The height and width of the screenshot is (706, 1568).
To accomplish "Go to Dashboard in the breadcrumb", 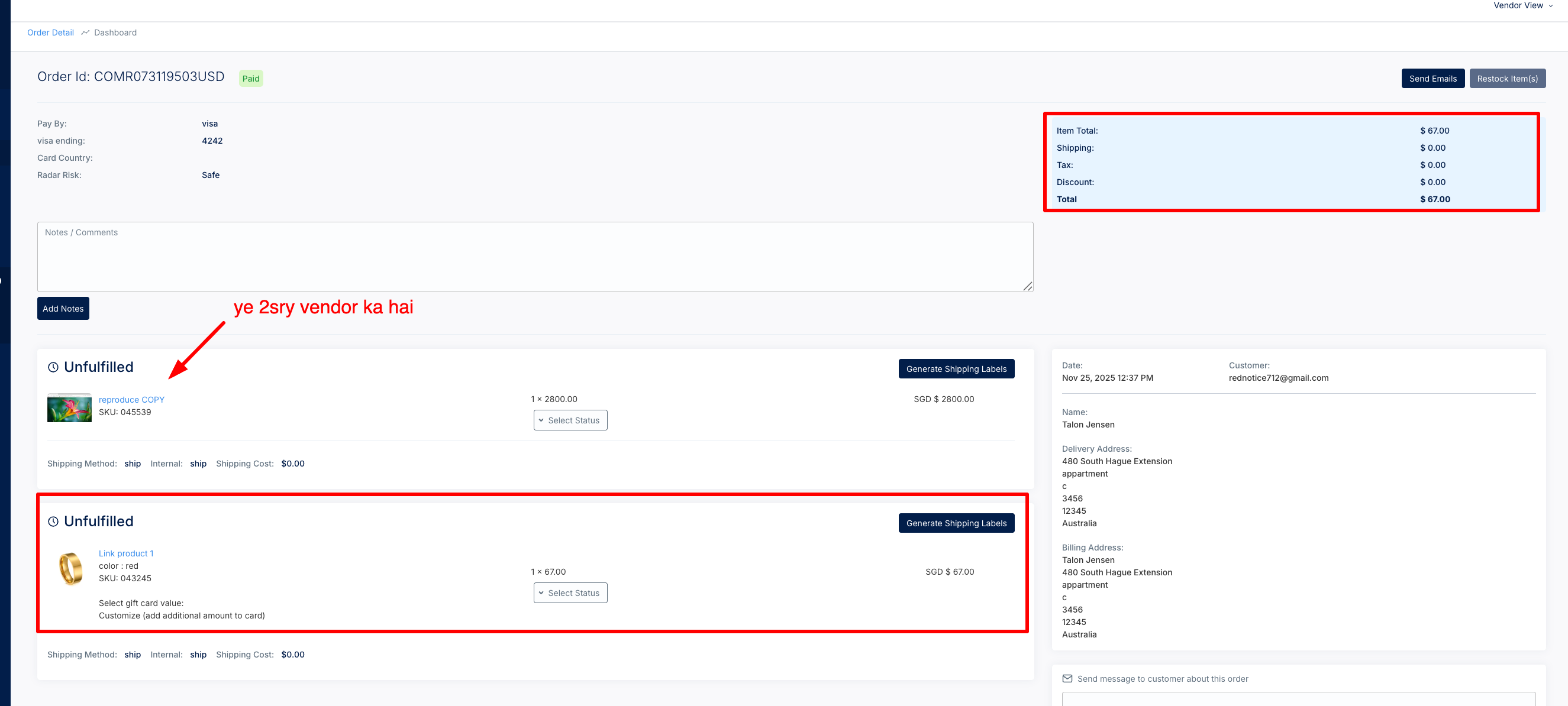I will coord(115,33).
